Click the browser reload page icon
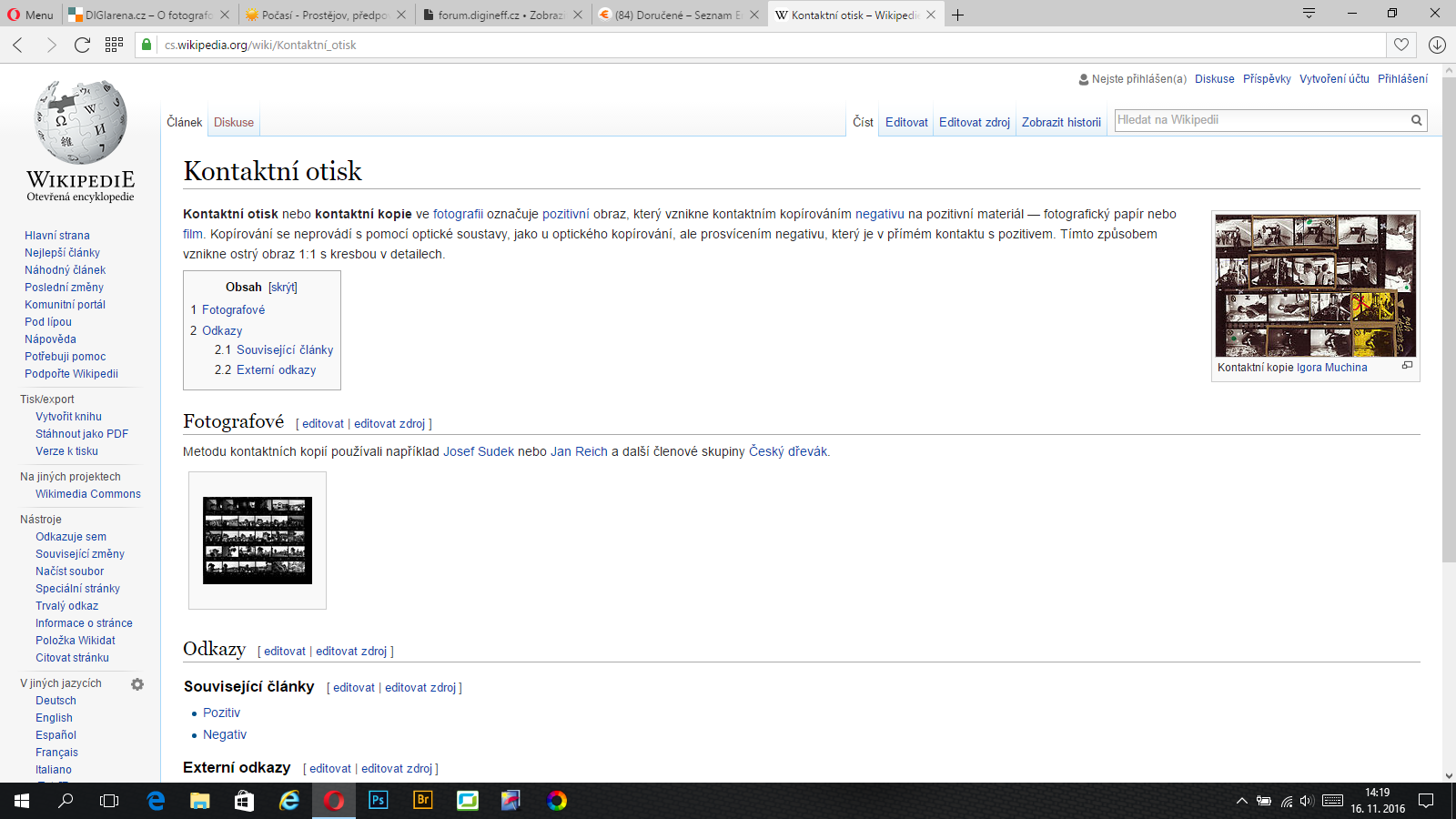 click(82, 45)
